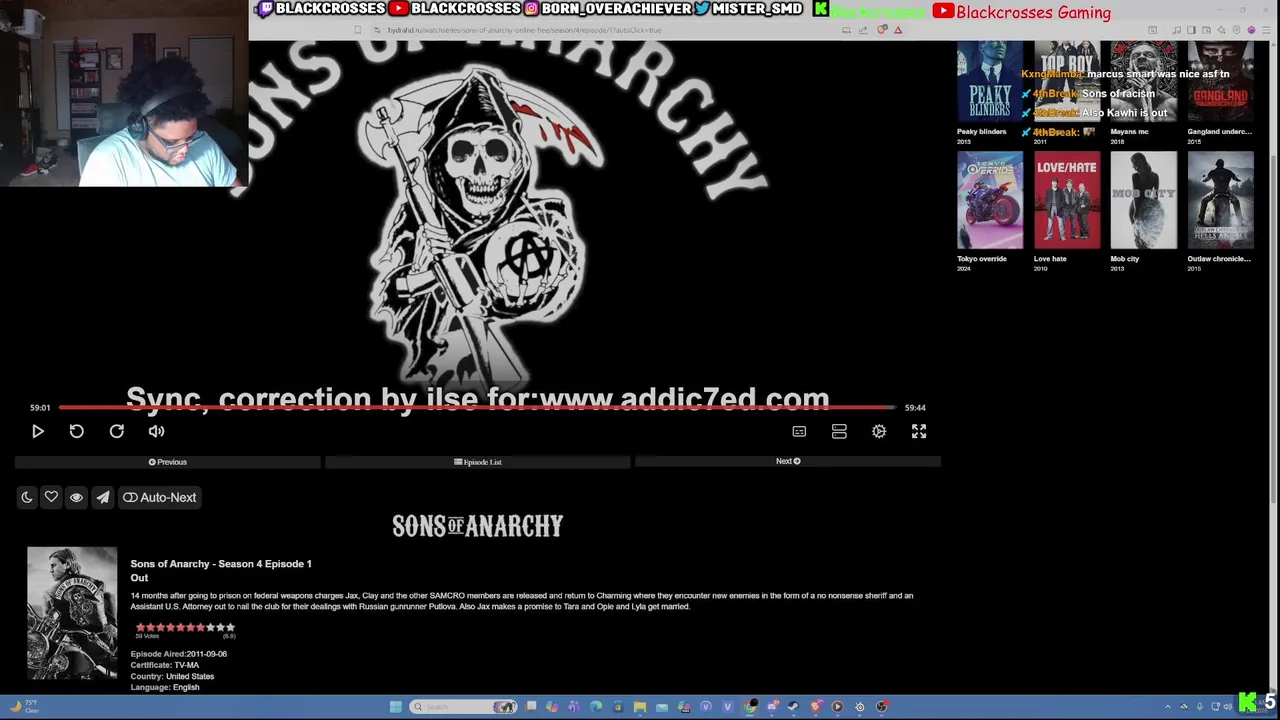Click the 'Tokyo override' title text
Viewport: 1280px width, 720px height.
pyautogui.click(x=982, y=259)
